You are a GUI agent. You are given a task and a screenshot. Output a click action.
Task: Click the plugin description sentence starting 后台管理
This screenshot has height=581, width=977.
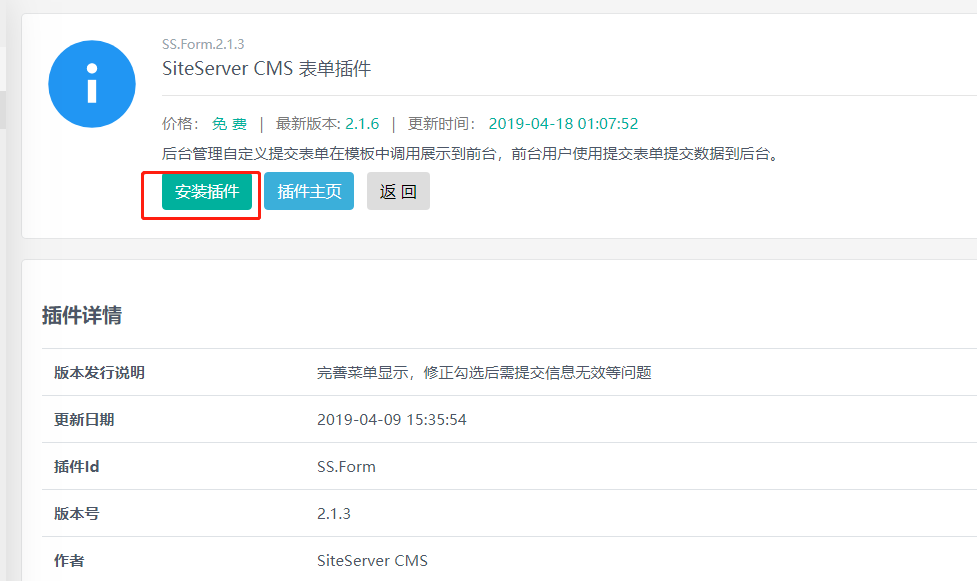tap(470, 154)
